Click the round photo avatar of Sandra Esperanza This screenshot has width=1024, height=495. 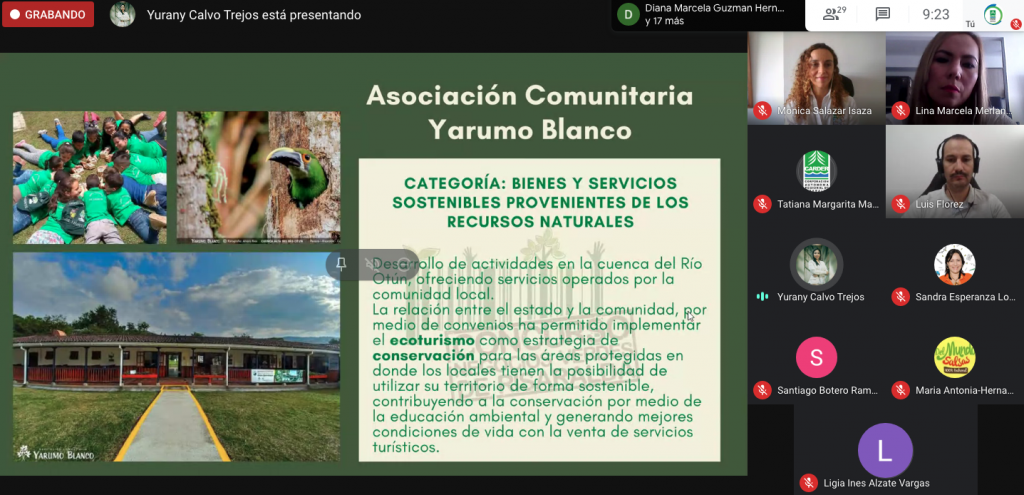955,264
